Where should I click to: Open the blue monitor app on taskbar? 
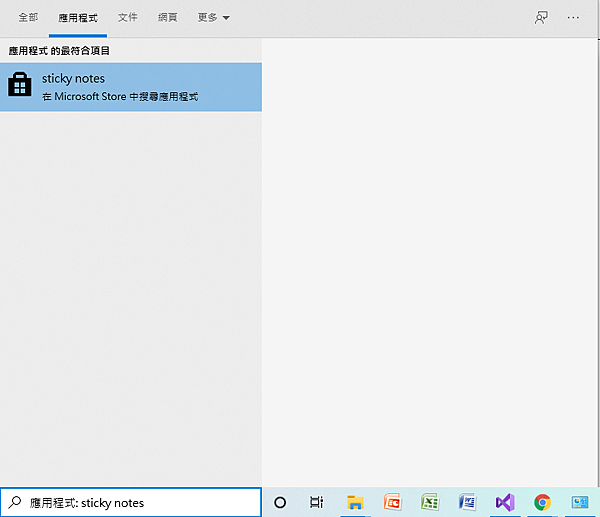pyautogui.click(x=580, y=502)
